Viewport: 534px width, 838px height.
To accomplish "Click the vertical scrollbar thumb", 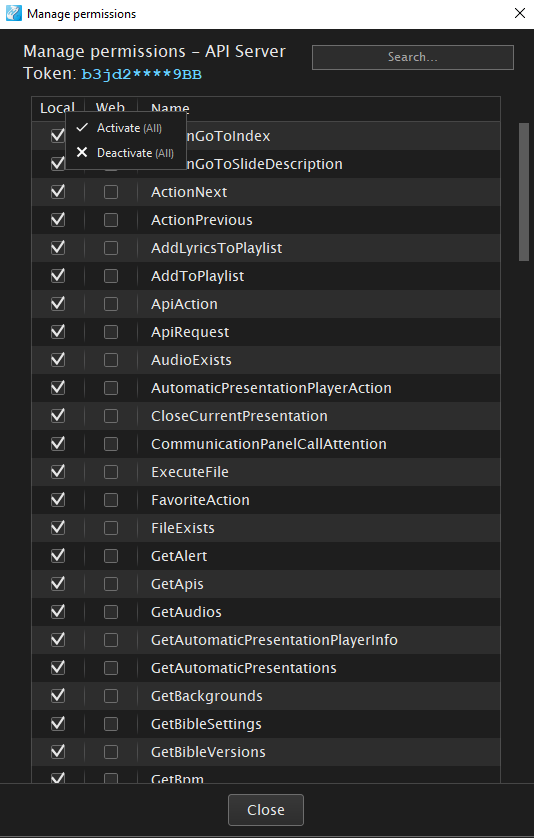I will click(x=524, y=192).
